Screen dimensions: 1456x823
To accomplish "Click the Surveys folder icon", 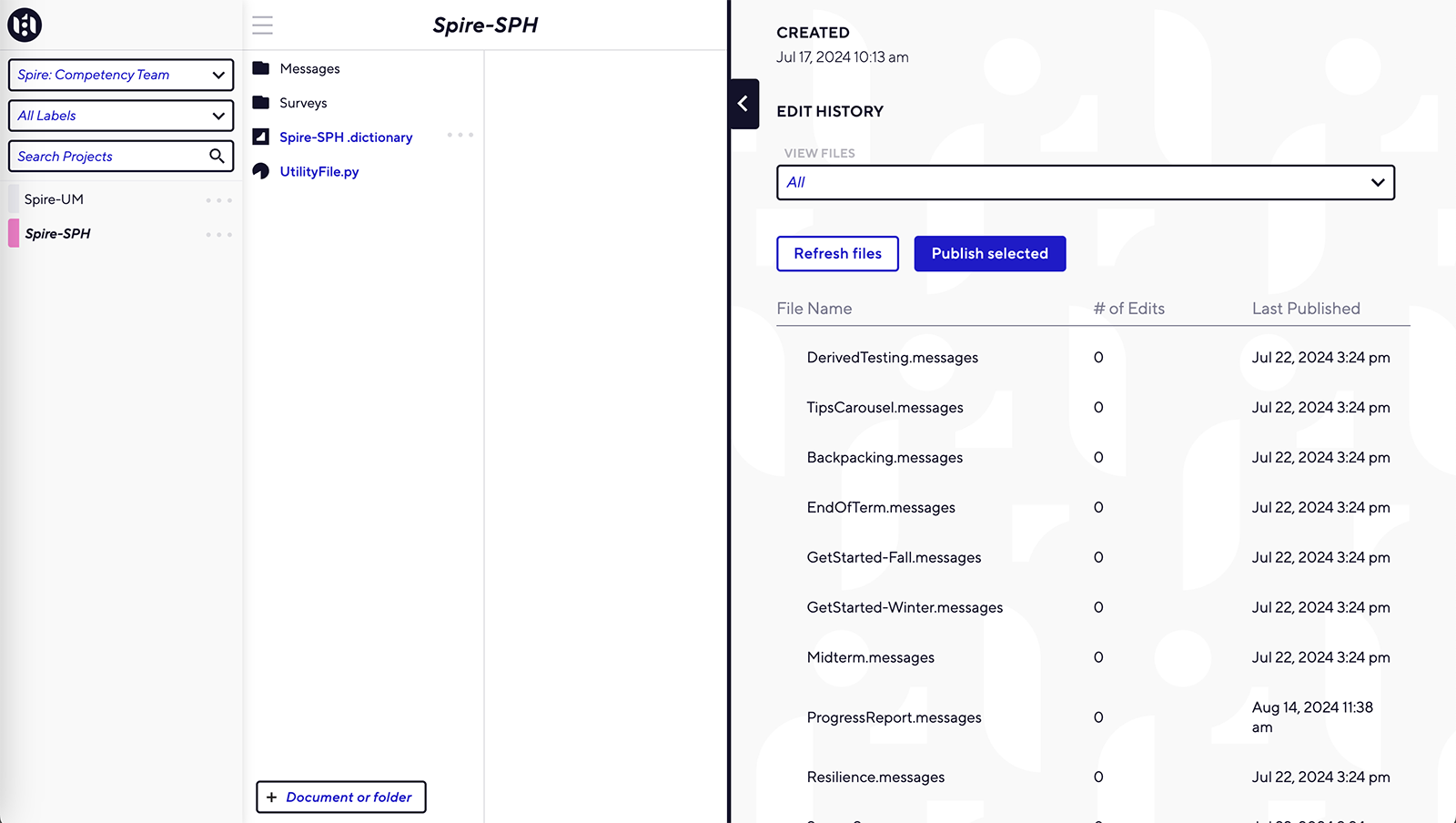I will coord(261,102).
